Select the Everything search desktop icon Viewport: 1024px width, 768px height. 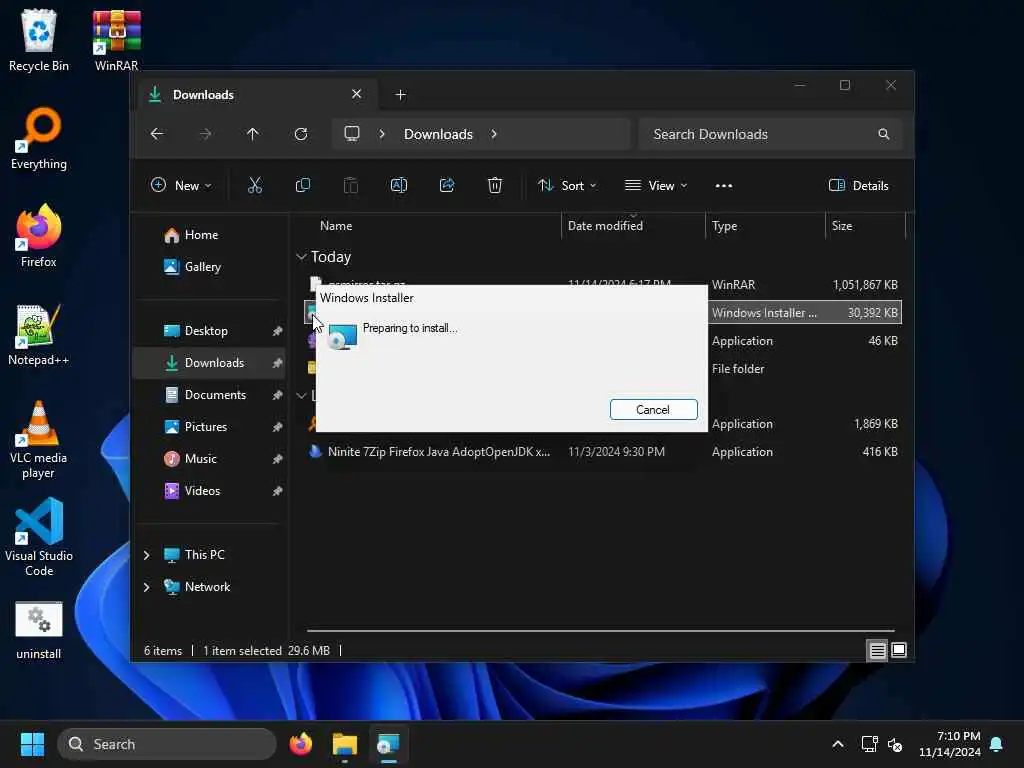[x=39, y=138]
